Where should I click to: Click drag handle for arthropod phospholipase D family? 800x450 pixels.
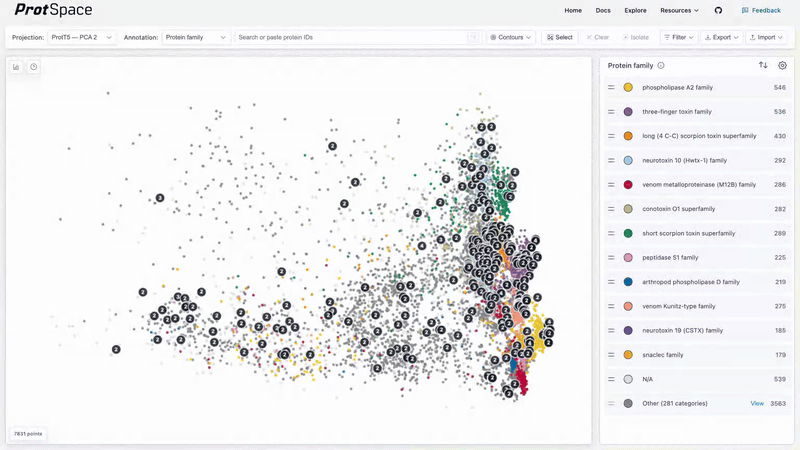pos(611,282)
